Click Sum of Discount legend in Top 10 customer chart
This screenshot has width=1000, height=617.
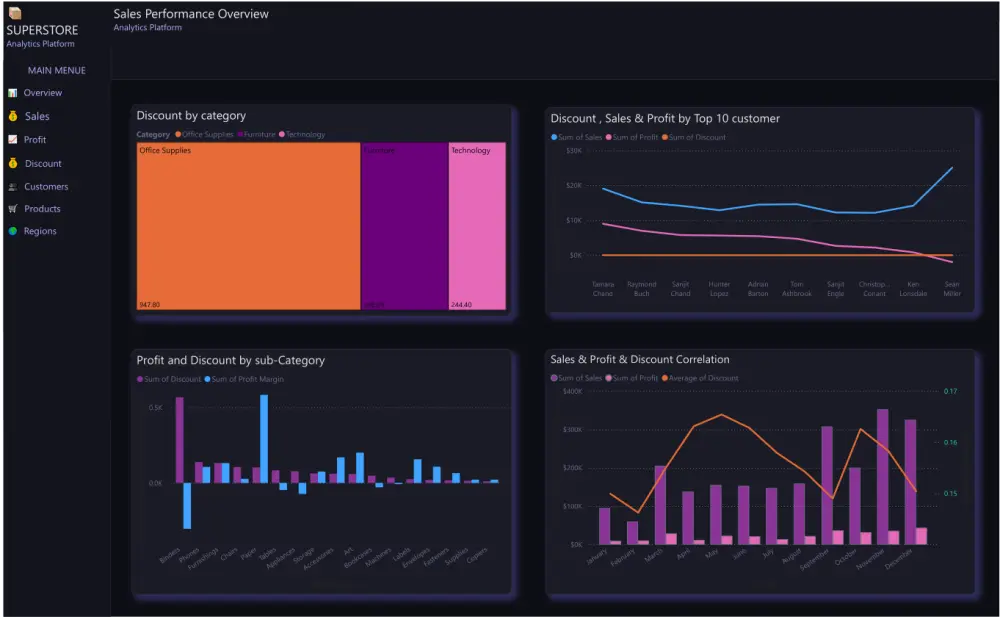[x=694, y=137]
